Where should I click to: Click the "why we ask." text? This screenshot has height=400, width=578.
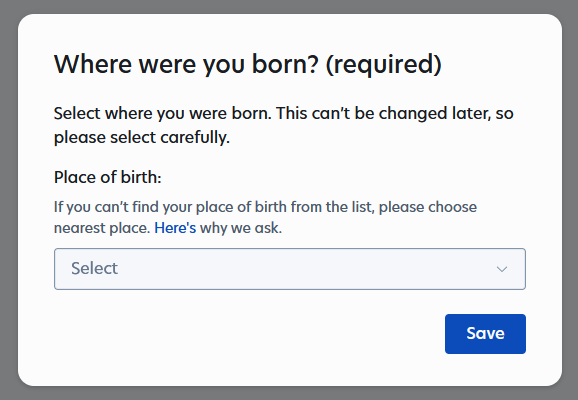[241, 228]
